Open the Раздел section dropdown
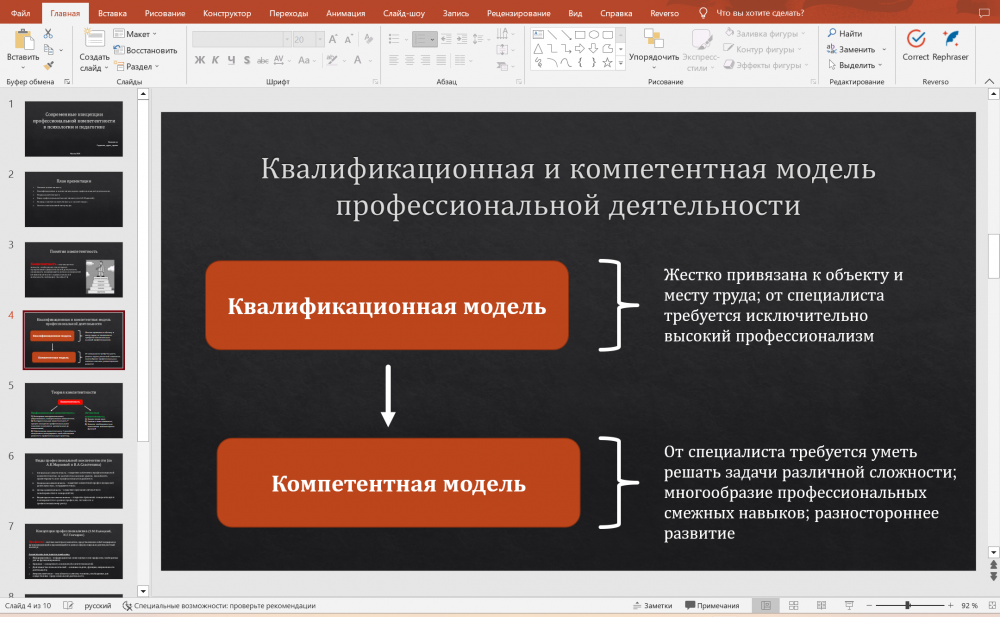This screenshot has height=617, width=1000. click(x=140, y=66)
